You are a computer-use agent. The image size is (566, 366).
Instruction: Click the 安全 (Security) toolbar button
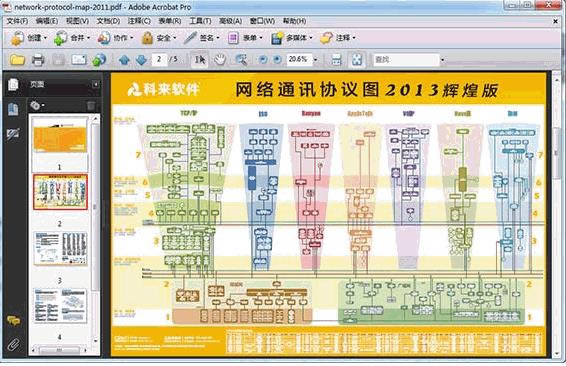point(158,38)
